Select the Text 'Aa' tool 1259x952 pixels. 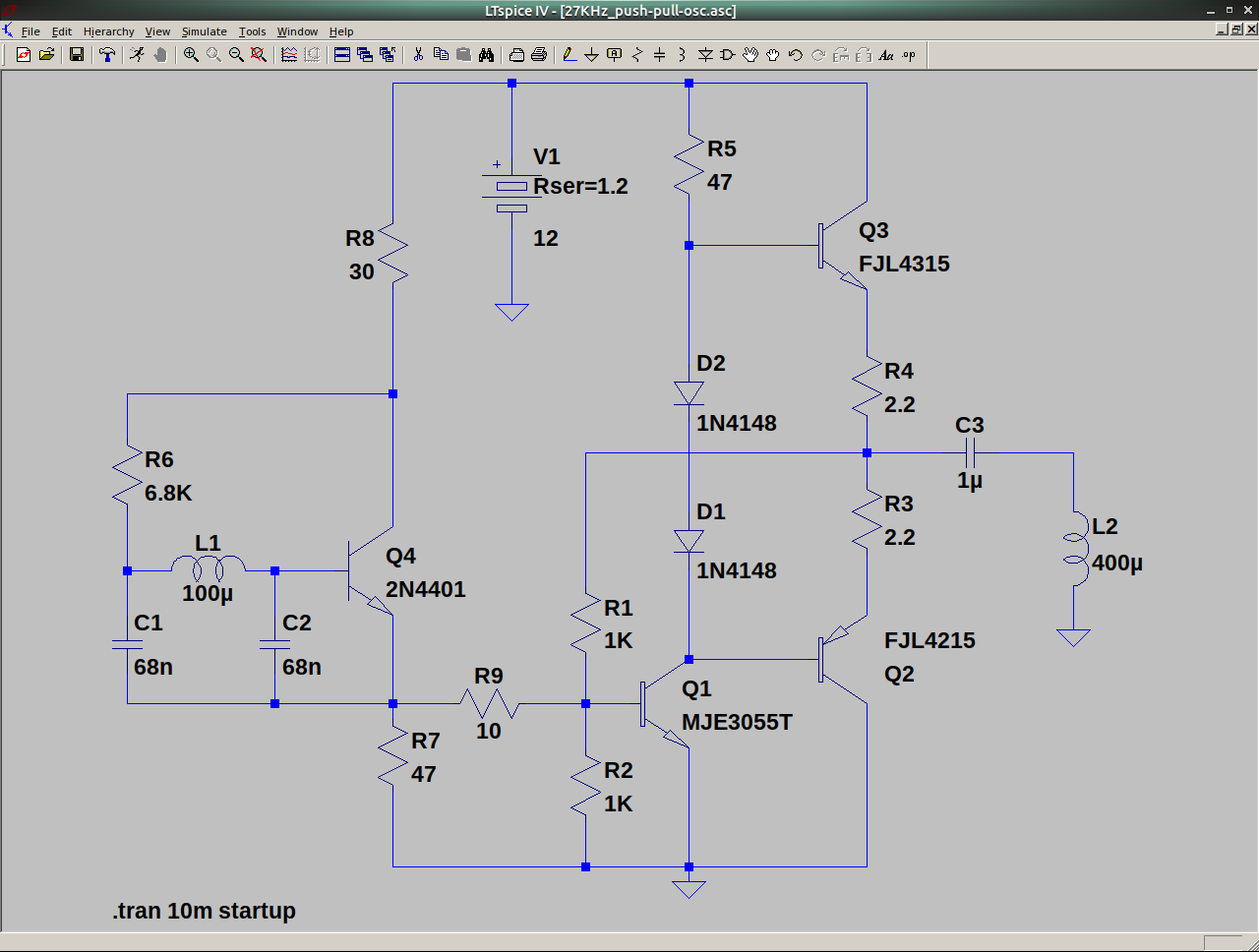886,55
